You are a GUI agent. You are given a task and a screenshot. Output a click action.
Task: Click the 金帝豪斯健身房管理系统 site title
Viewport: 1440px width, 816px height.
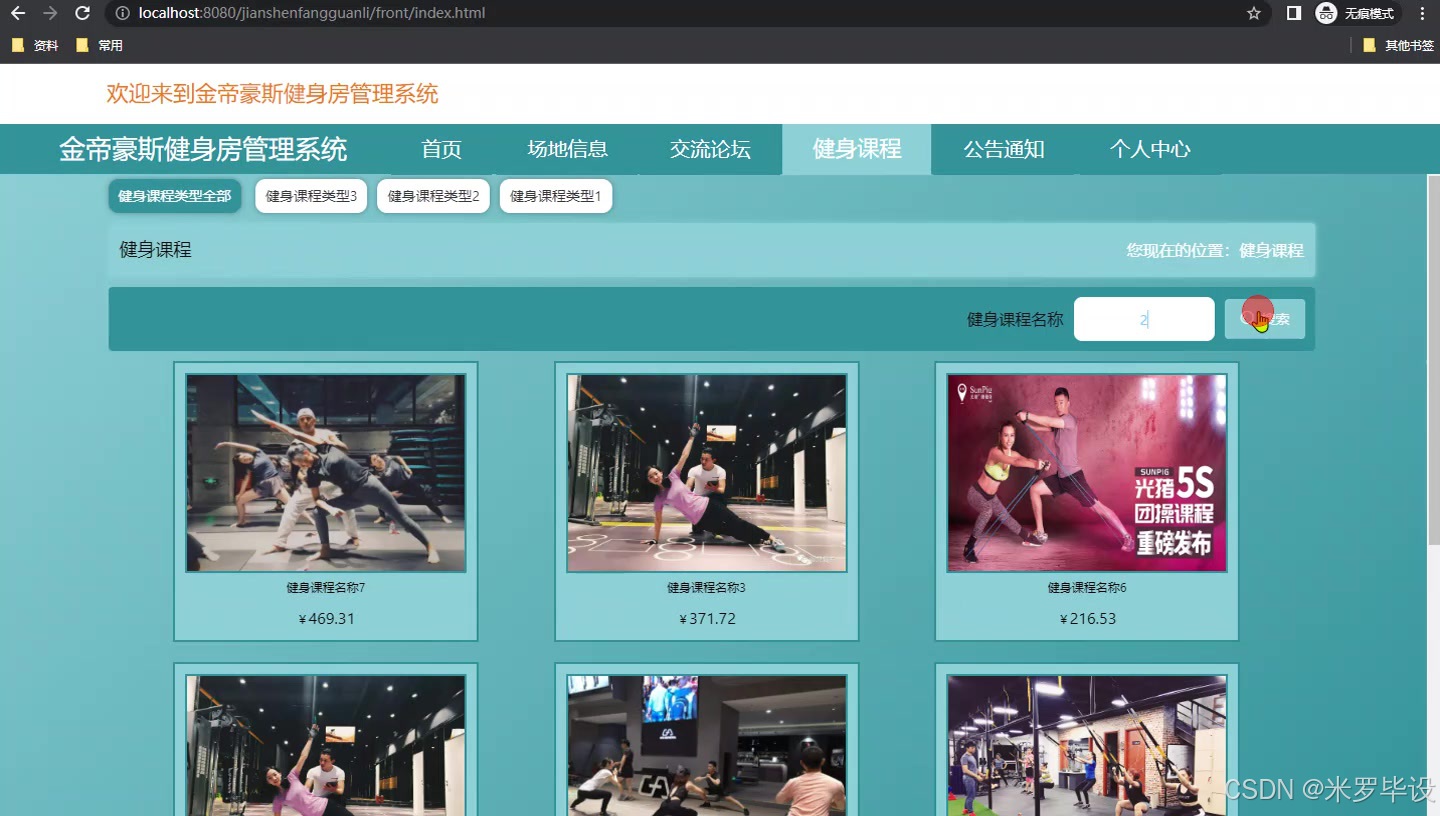(x=203, y=150)
